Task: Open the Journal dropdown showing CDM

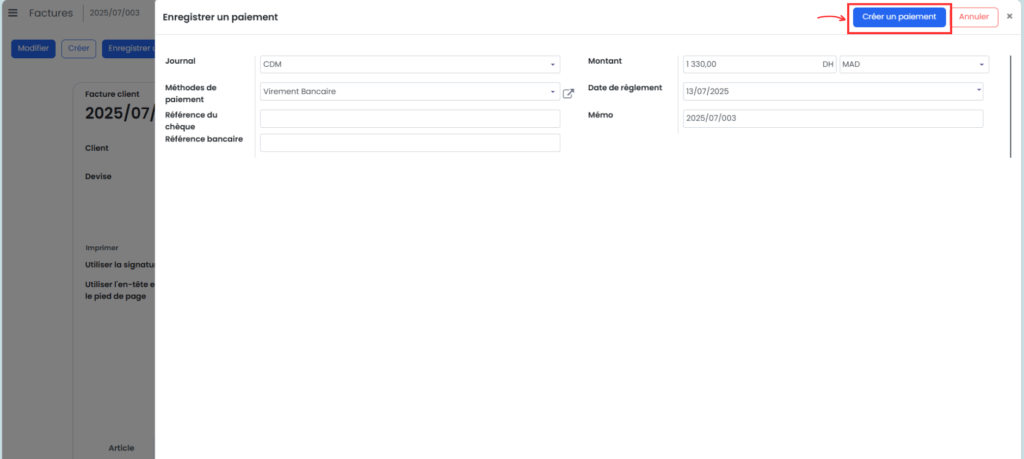Action: (x=410, y=65)
